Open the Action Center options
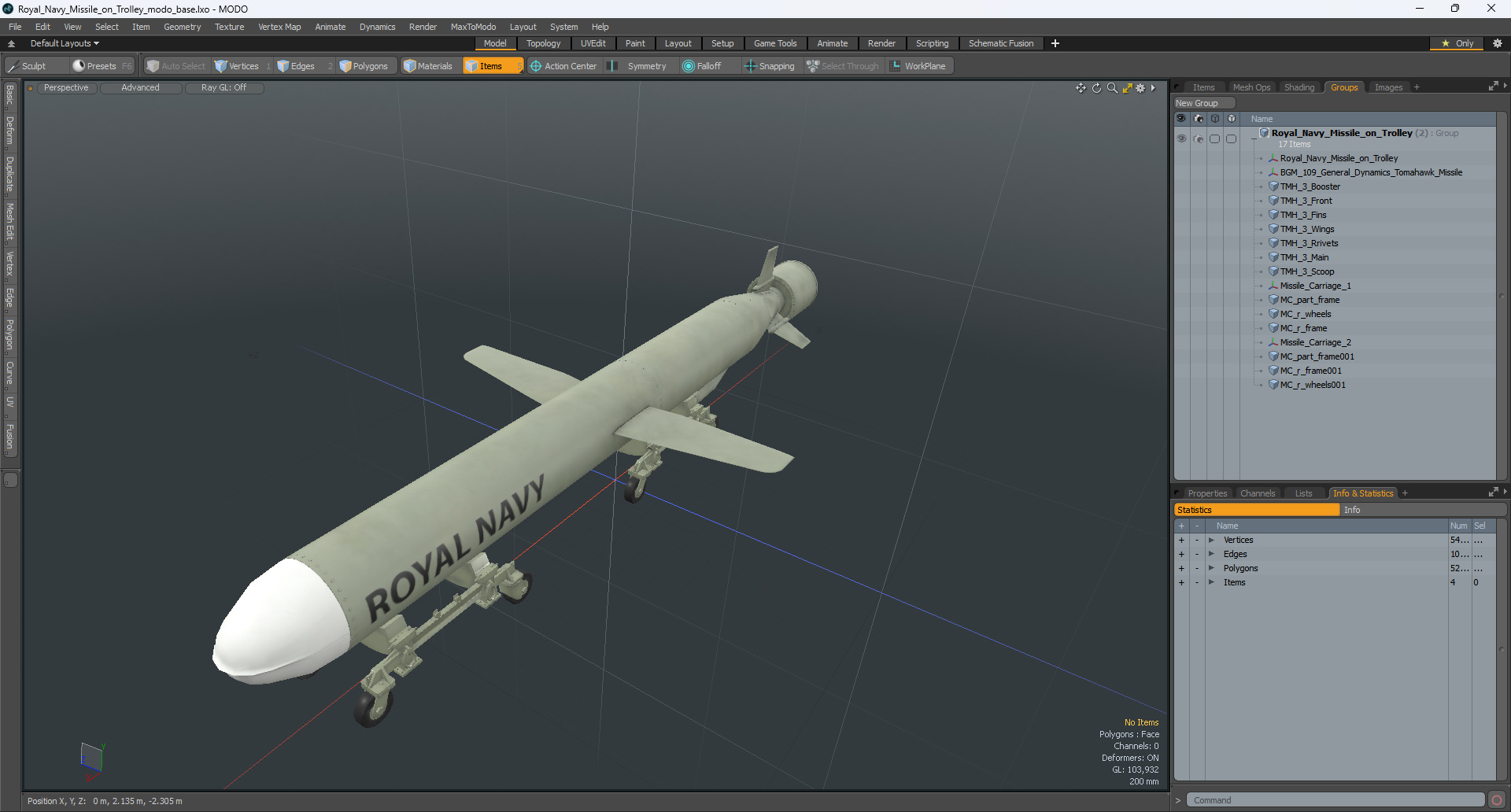The image size is (1511, 812). pos(563,66)
